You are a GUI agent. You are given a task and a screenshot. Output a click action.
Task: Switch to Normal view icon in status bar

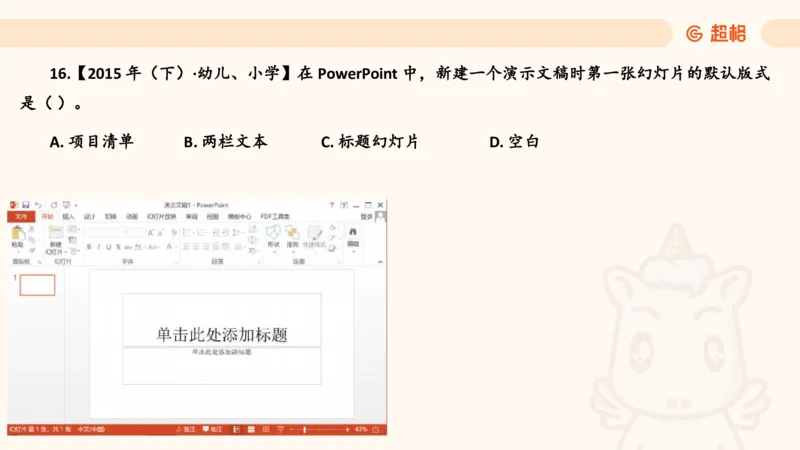236,430
